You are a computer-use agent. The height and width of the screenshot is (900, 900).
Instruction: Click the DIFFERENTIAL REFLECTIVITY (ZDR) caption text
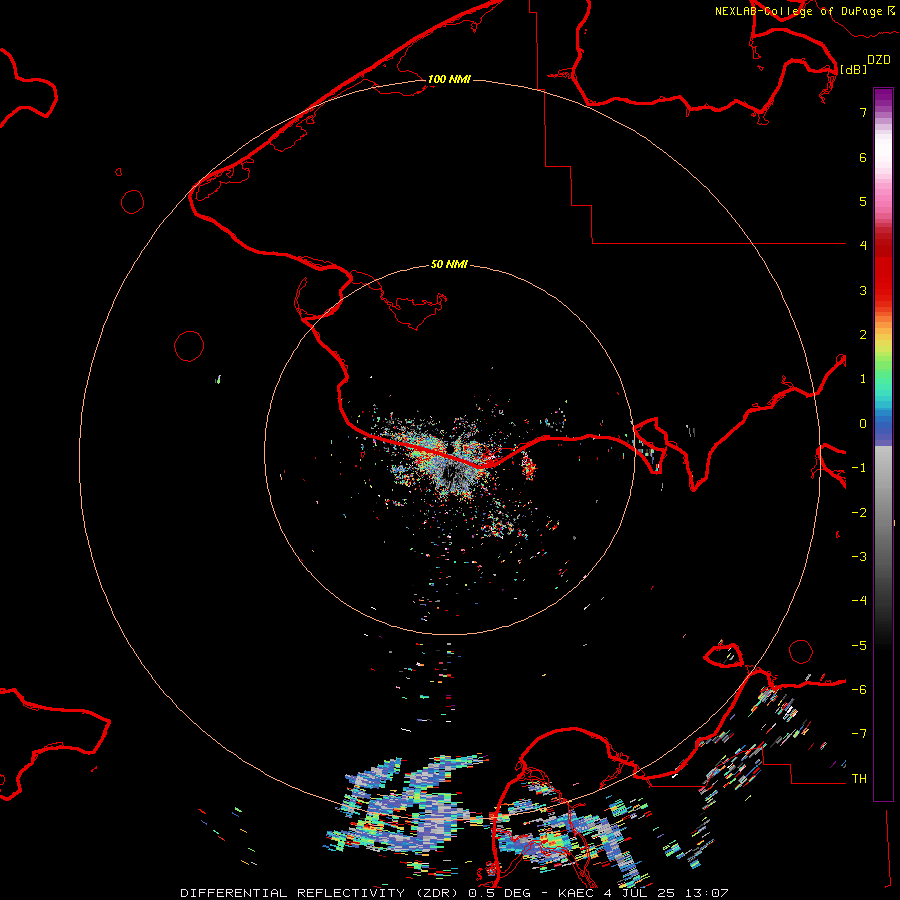pyautogui.click(x=321, y=893)
